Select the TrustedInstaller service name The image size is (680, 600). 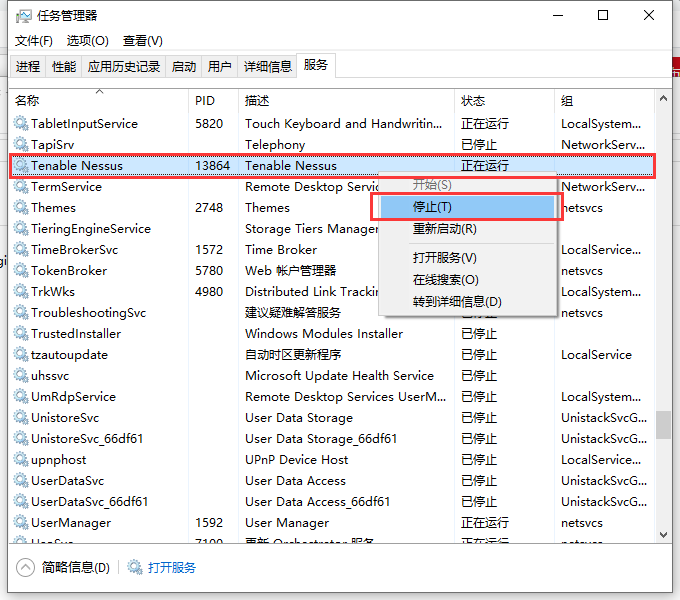tap(76, 333)
